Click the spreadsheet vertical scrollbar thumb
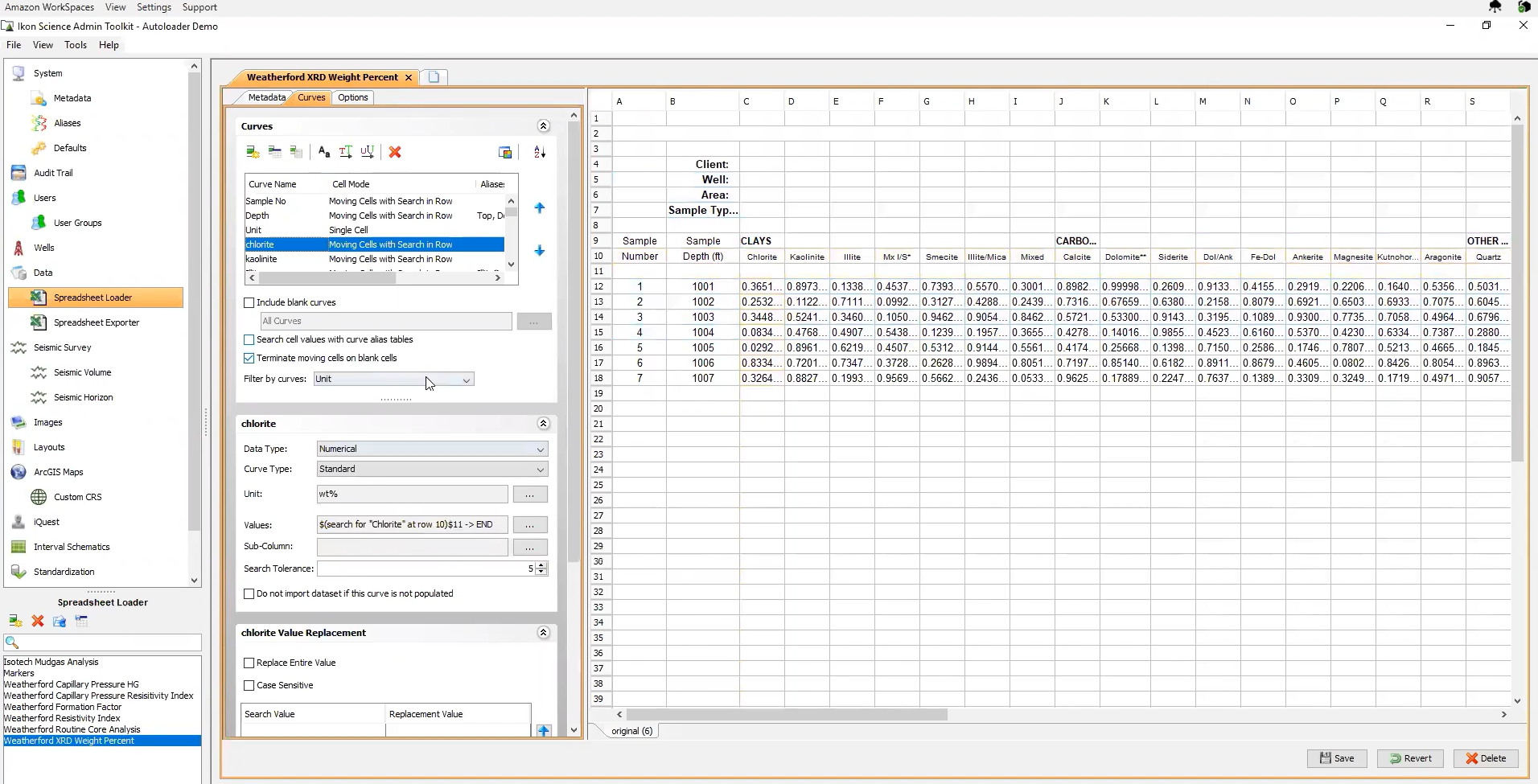 (1518, 293)
